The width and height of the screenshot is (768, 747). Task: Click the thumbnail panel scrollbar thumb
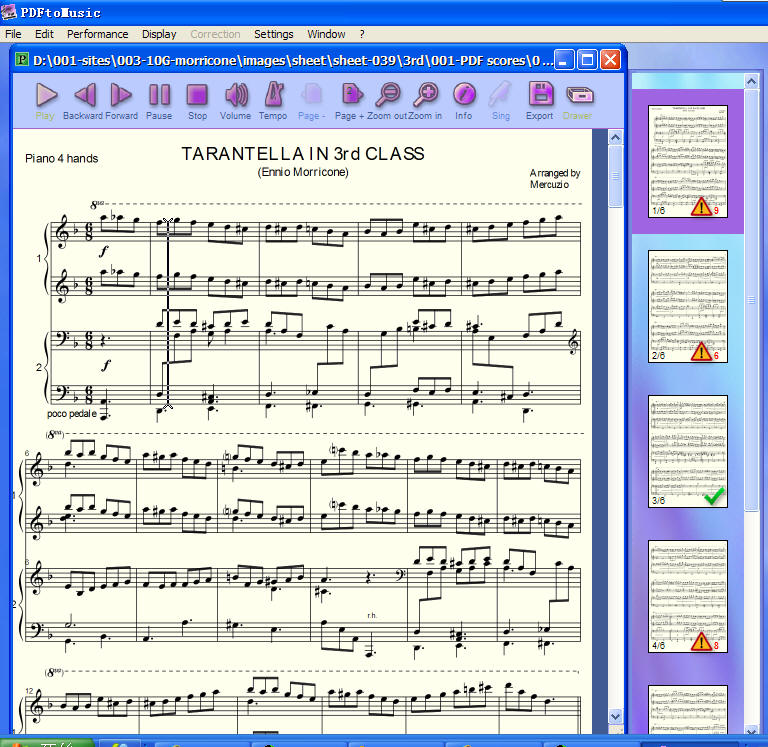(x=751, y=300)
